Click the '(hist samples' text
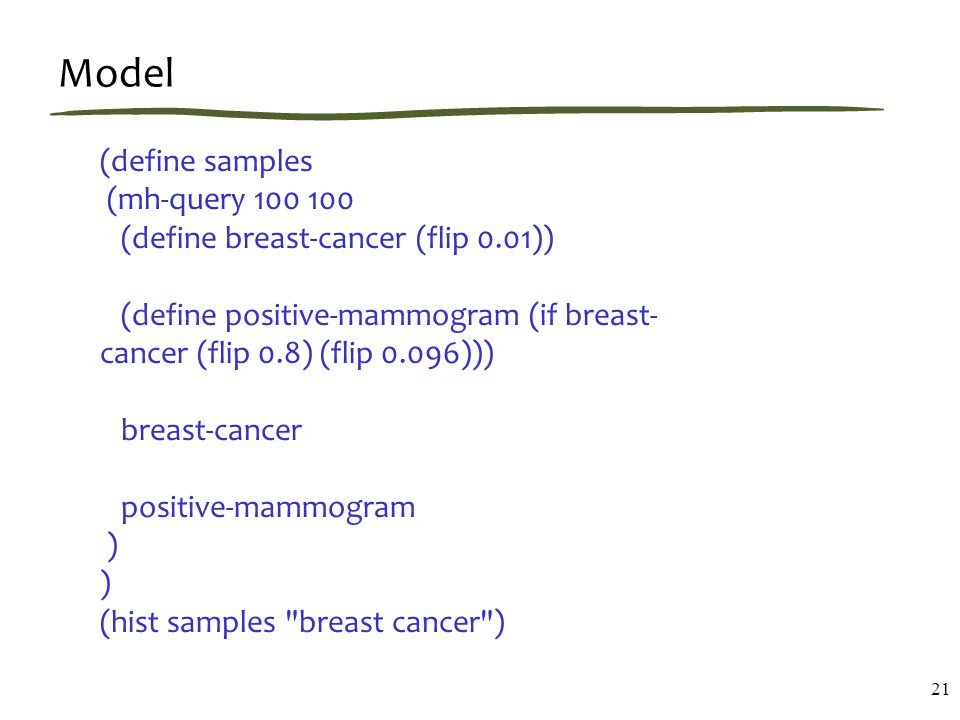Image resolution: width=960 pixels, height=720 pixels. pos(187,623)
